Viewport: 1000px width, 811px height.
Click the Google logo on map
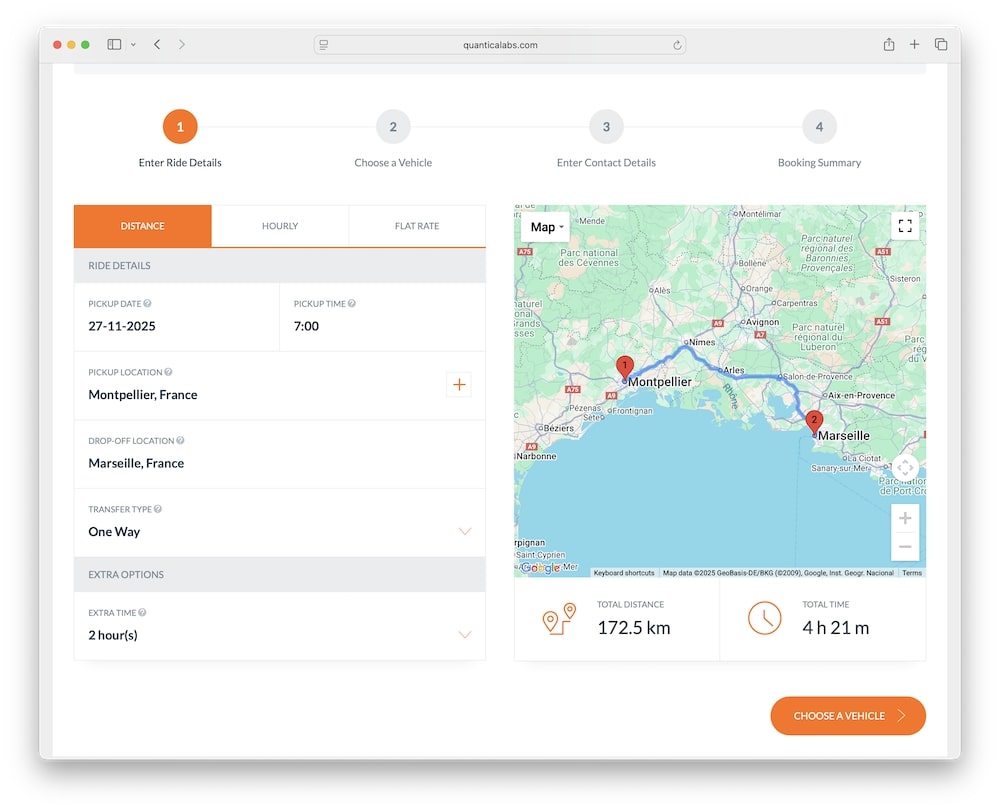[x=540, y=568]
